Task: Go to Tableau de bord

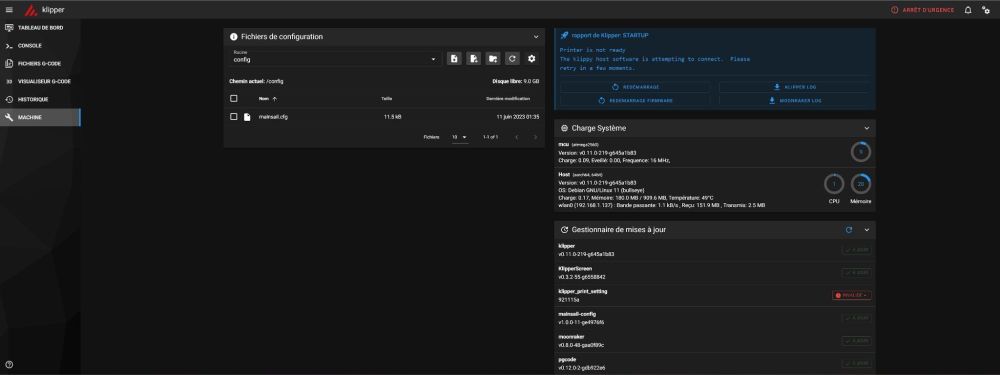Action: point(40,28)
